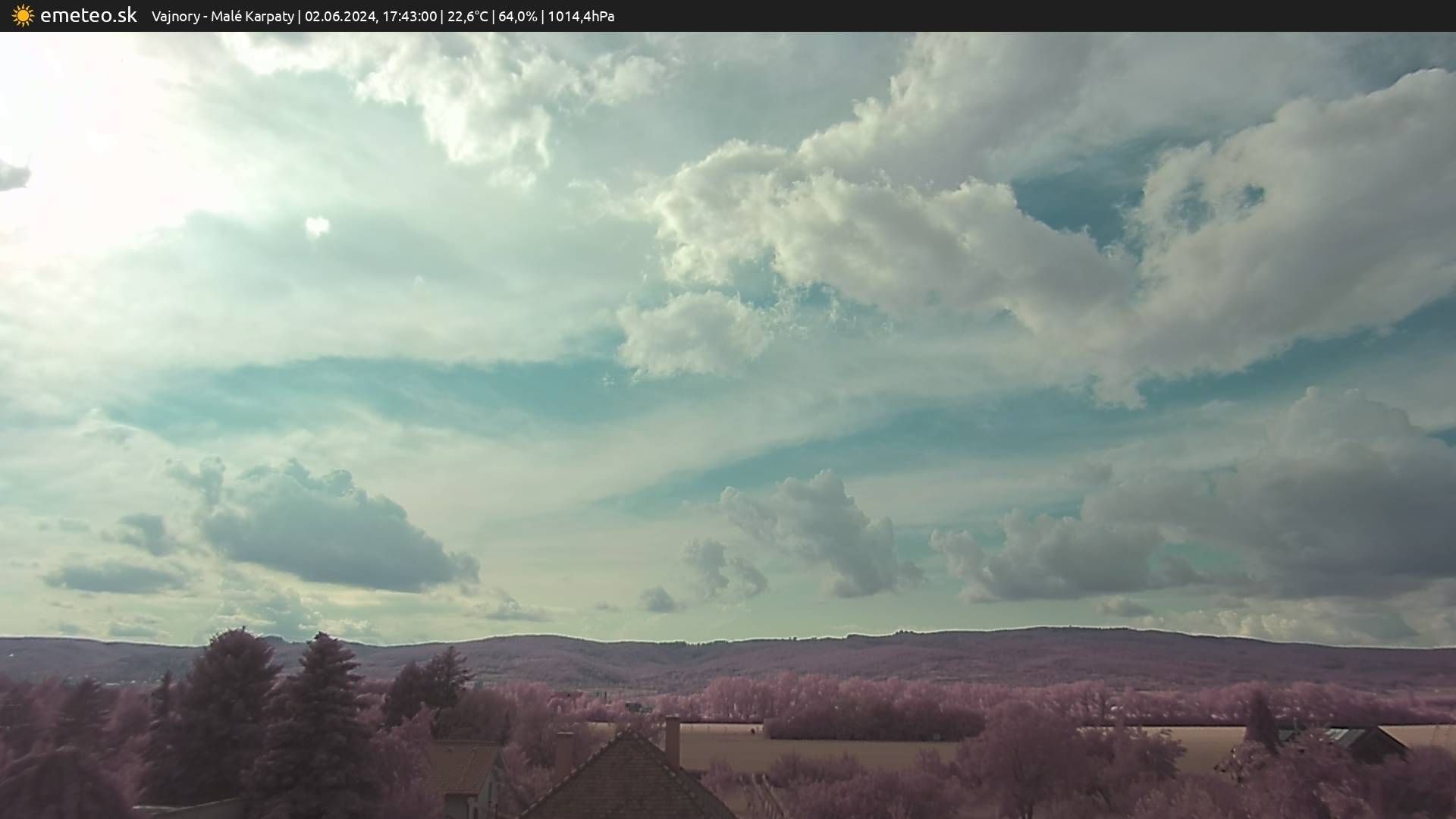
Task: Click the blue sky gap at center
Action: (425, 394)
